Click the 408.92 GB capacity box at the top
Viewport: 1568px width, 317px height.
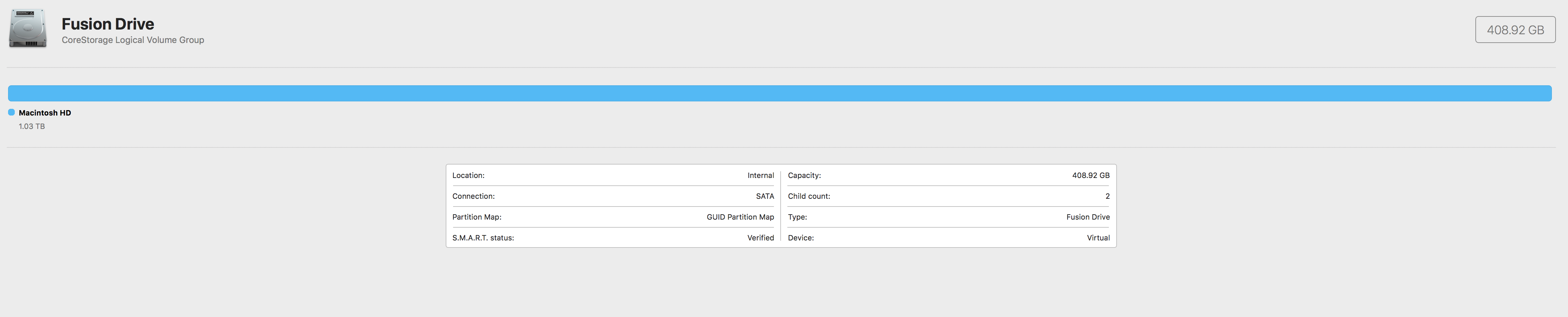1515,30
